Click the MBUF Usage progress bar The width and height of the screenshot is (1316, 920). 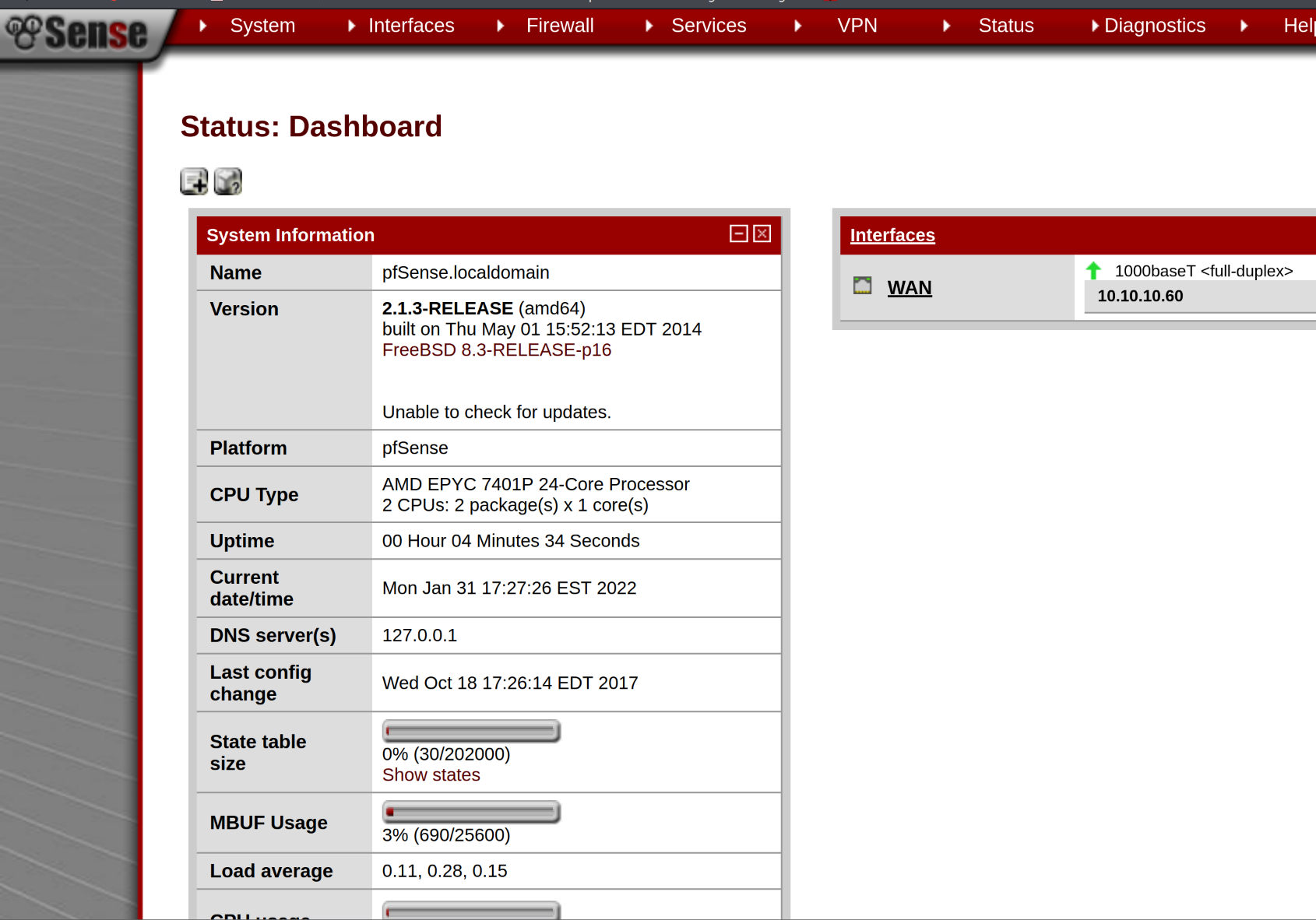click(471, 812)
